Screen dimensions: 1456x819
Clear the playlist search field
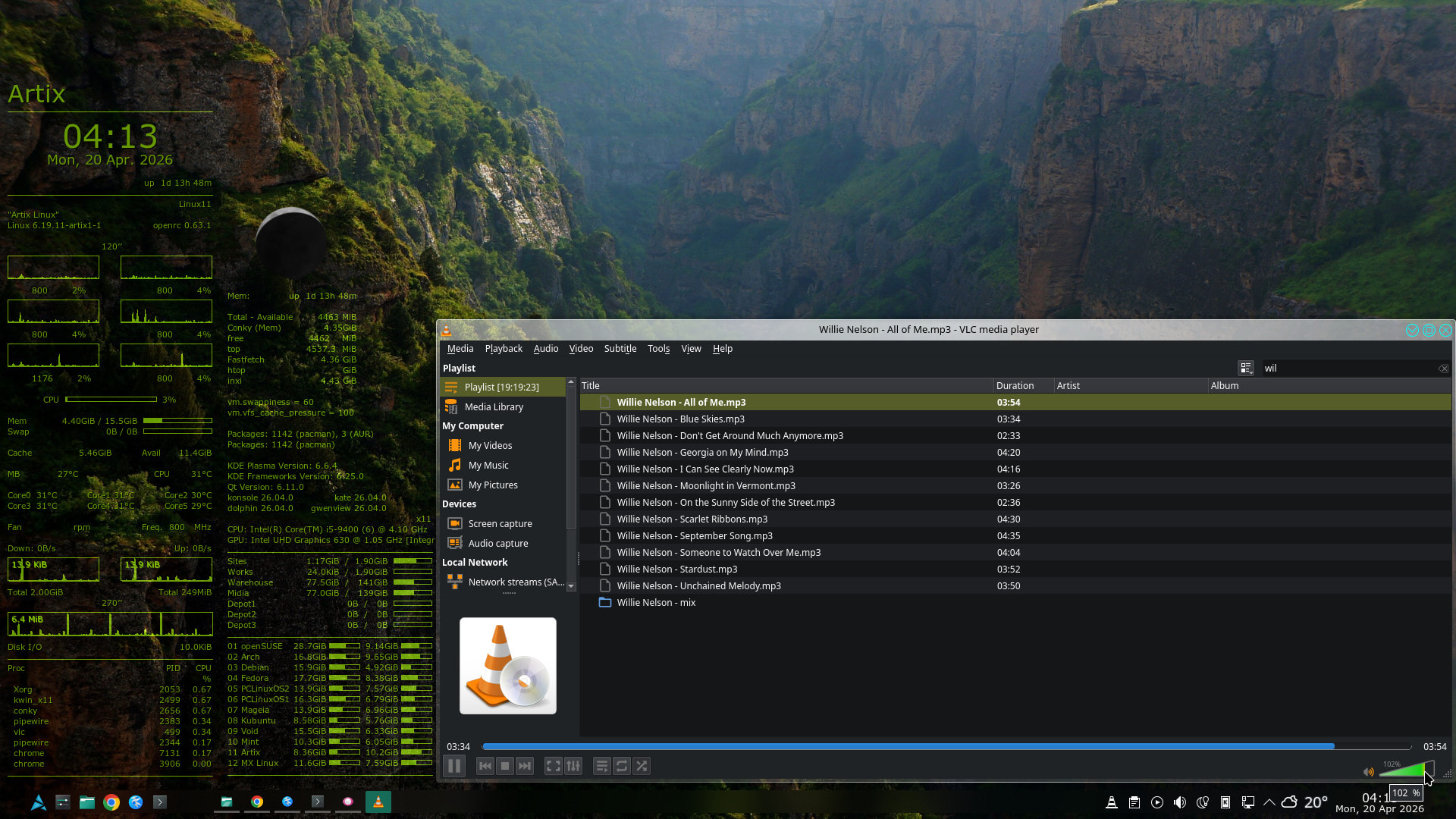point(1443,369)
